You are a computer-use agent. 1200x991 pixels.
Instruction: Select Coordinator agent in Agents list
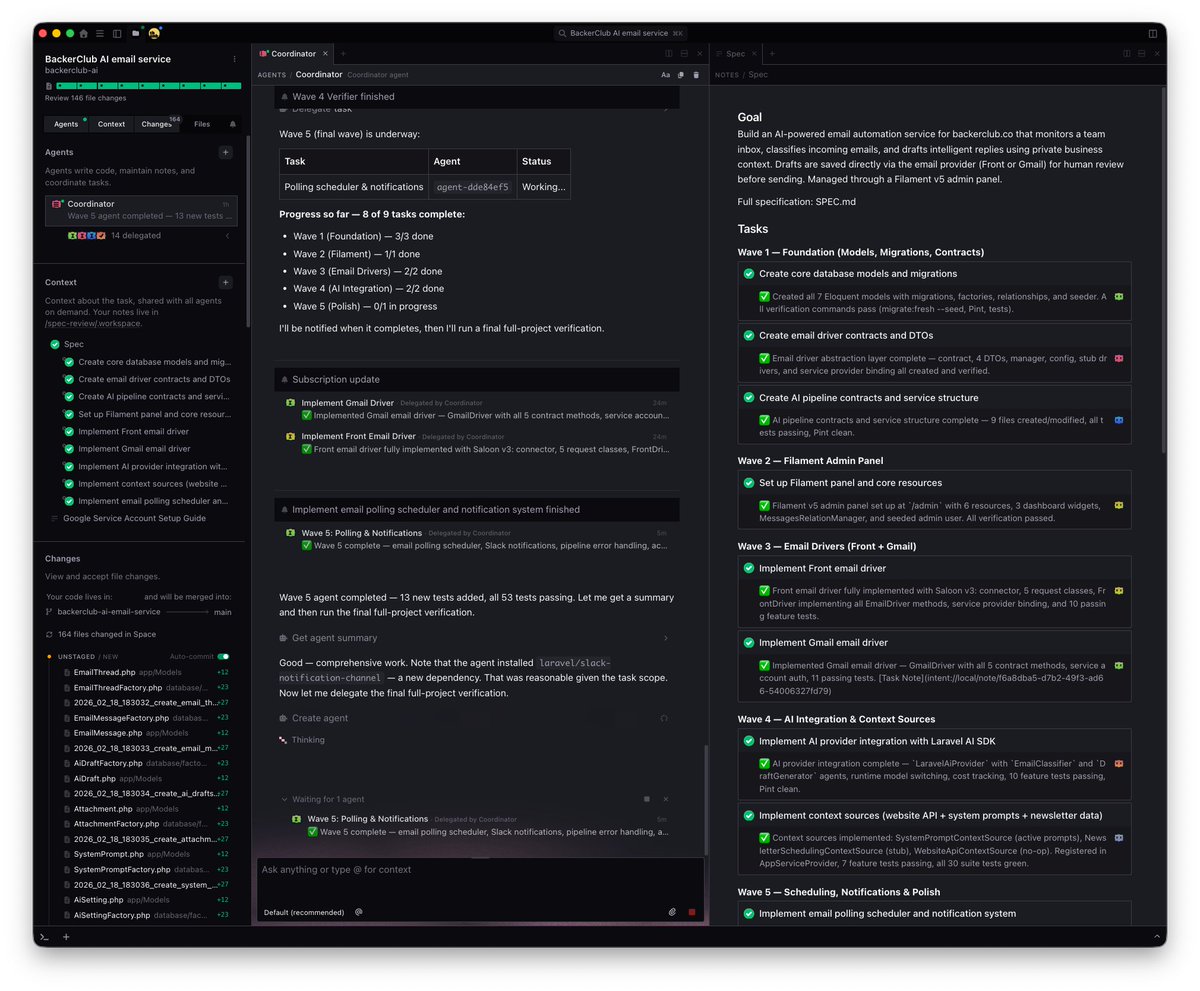pos(141,210)
